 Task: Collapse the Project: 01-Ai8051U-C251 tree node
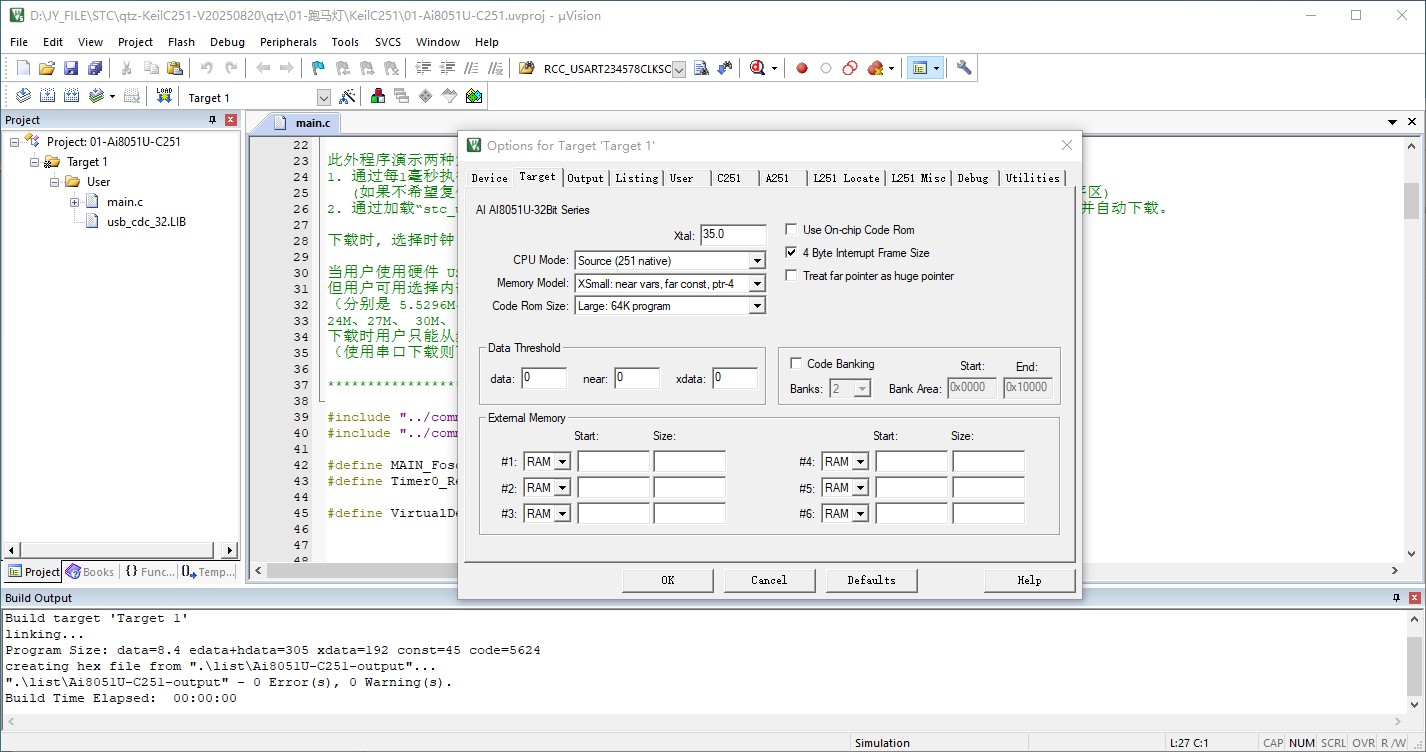(15, 142)
